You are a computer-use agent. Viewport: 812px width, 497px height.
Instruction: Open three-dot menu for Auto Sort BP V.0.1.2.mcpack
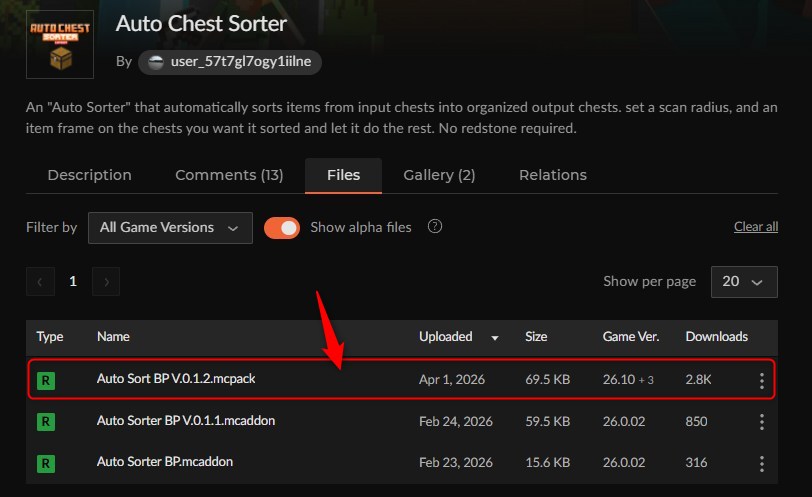(761, 381)
